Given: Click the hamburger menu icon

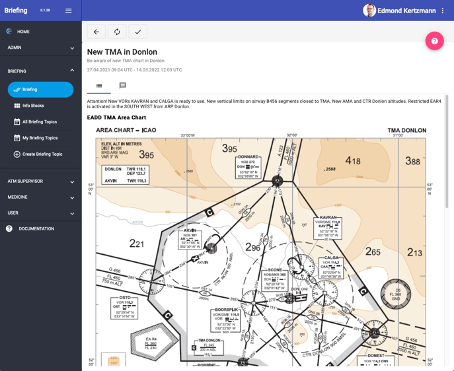Looking at the screenshot, I should tap(68, 11).
